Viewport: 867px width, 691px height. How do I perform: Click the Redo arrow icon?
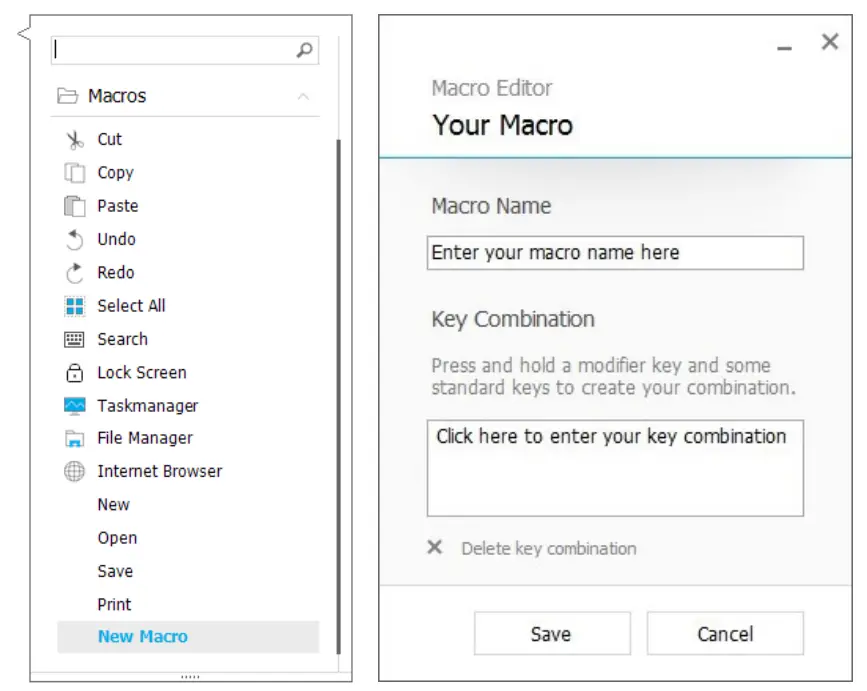[x=75, y=272]
